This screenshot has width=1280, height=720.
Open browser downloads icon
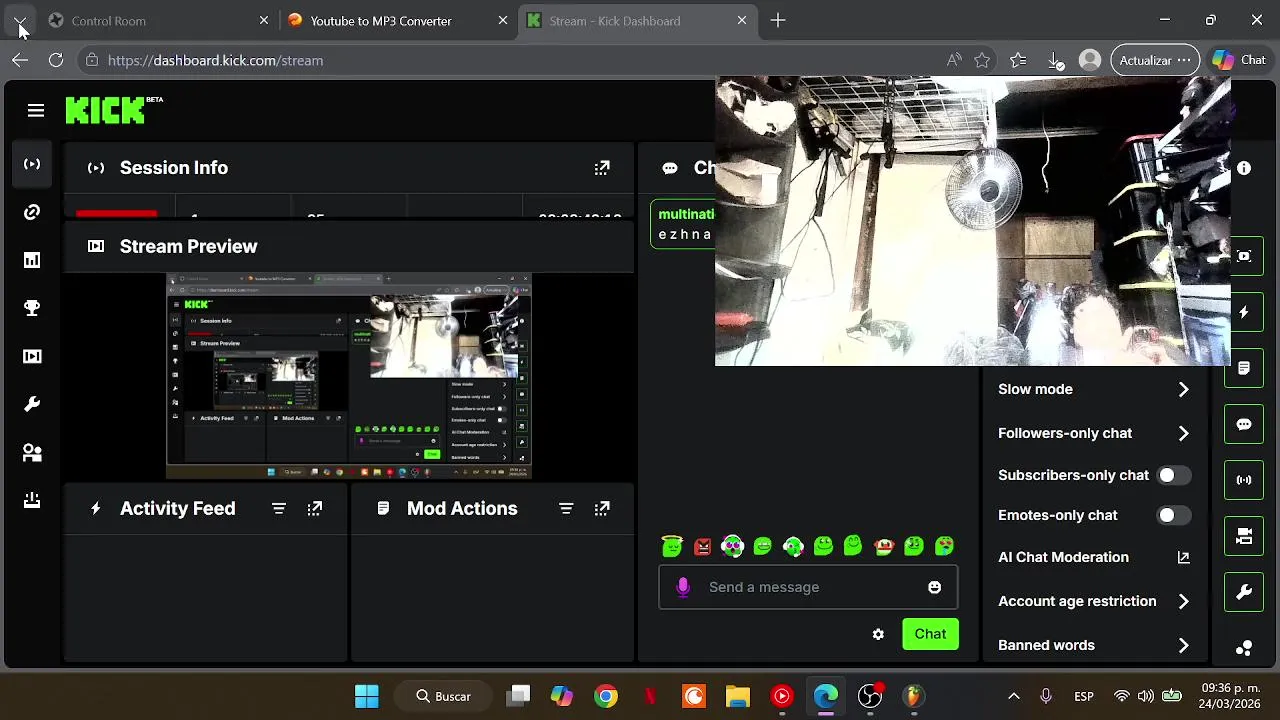pos(1056,61)
